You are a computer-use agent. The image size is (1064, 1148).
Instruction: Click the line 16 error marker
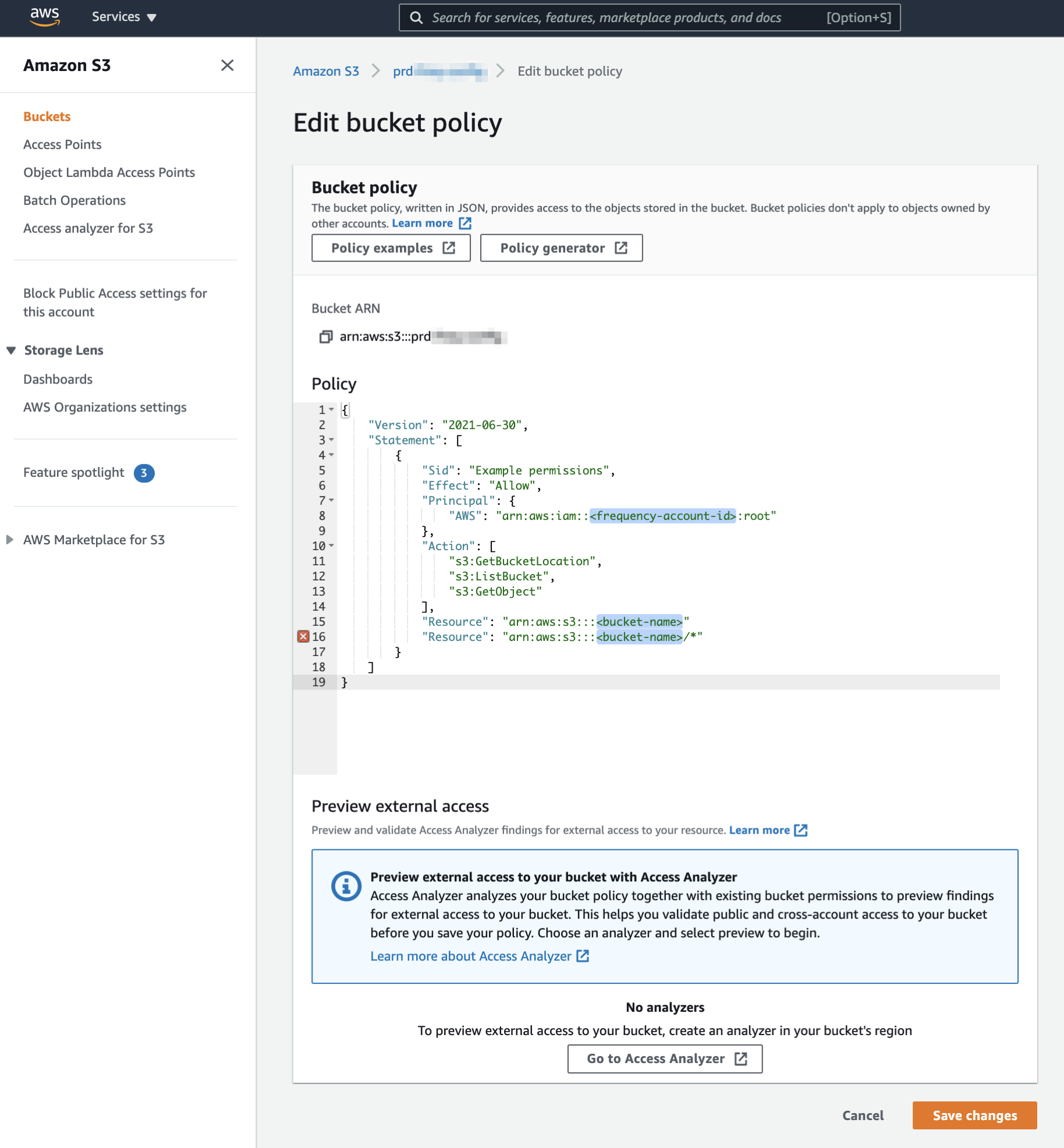303,636
